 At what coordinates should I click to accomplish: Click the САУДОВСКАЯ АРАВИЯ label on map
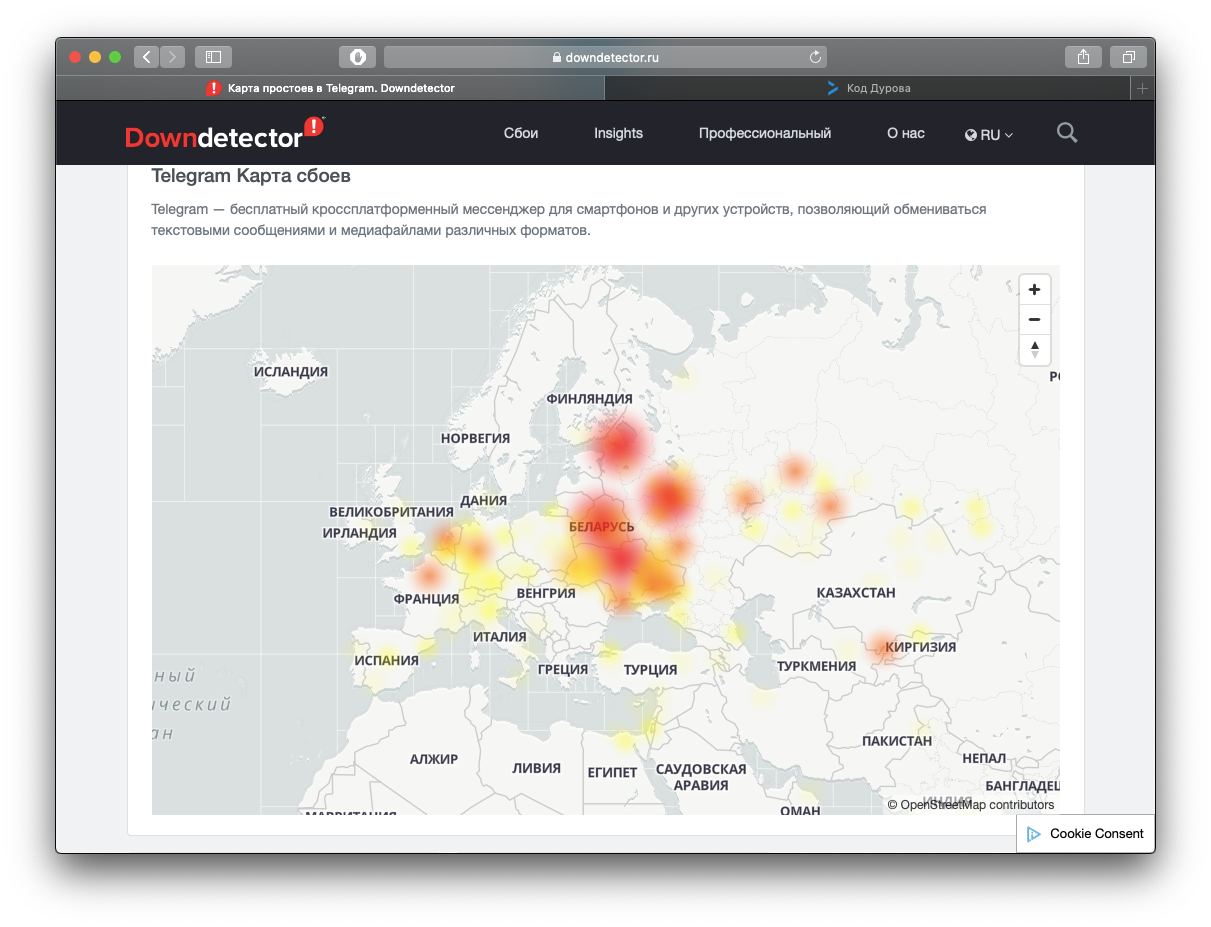click(701, 776)
